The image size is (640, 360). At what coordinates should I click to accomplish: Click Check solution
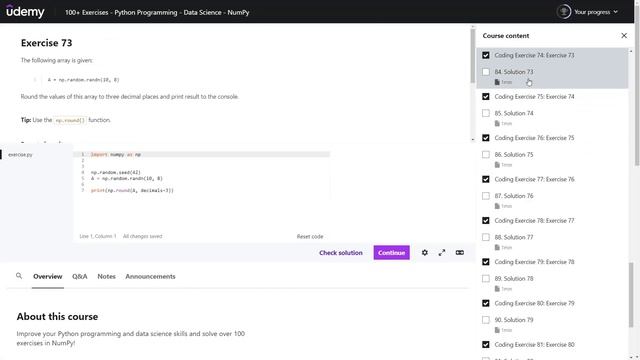pyautogui.click(x=340, y=253)
